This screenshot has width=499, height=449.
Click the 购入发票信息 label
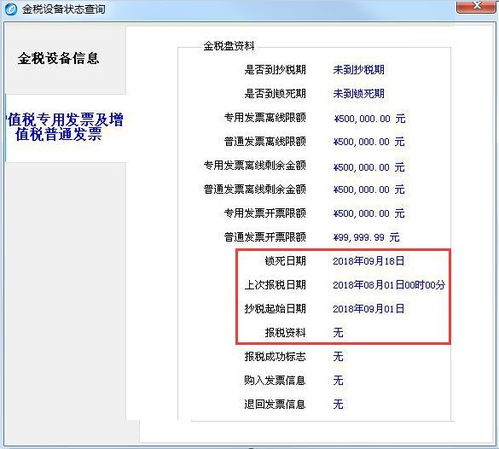[275, 380]
